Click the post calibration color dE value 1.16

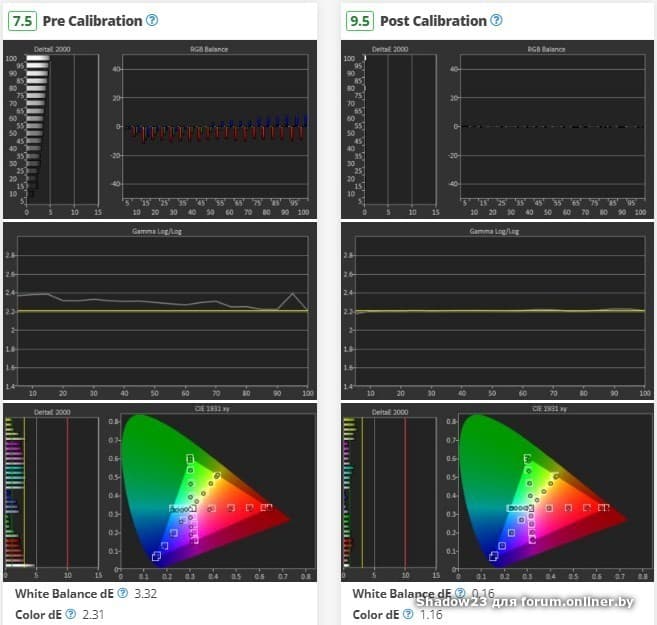point(431,615)
